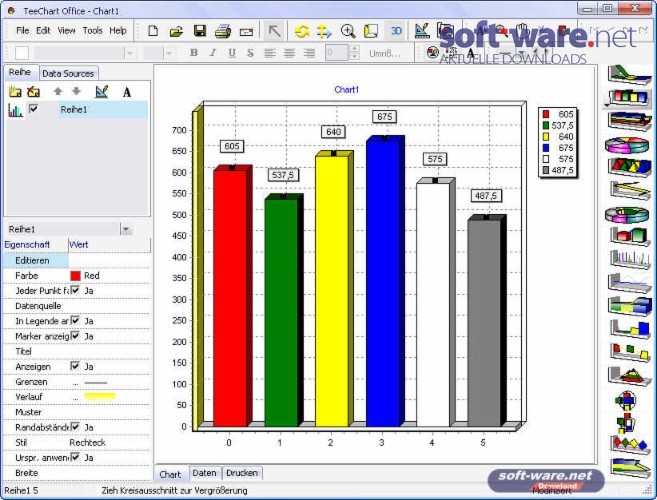This screenshot has height=500, width=657.
Task: Center align text
Action: (289, 53)
